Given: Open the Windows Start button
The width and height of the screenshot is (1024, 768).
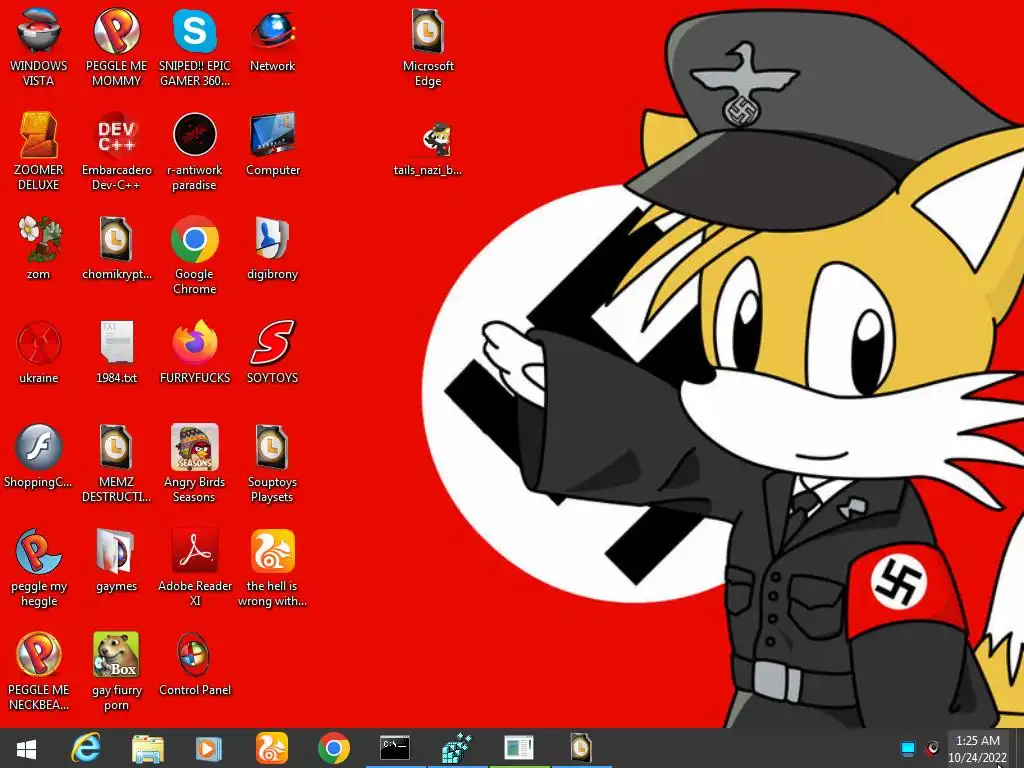Looking at the screenshot, I should (x=26, y=748).
